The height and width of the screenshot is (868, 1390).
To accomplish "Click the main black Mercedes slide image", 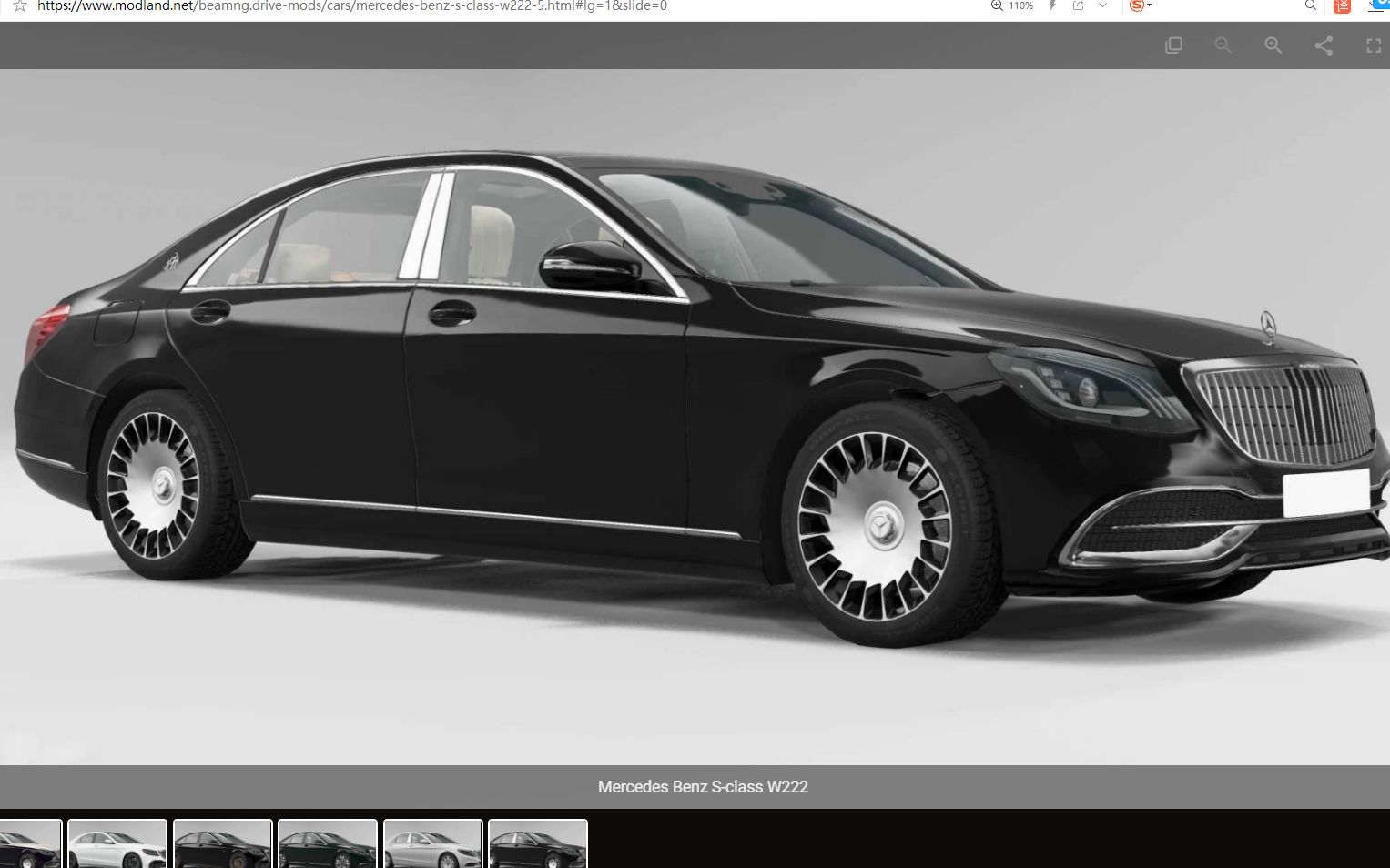I will pos(695,417).
